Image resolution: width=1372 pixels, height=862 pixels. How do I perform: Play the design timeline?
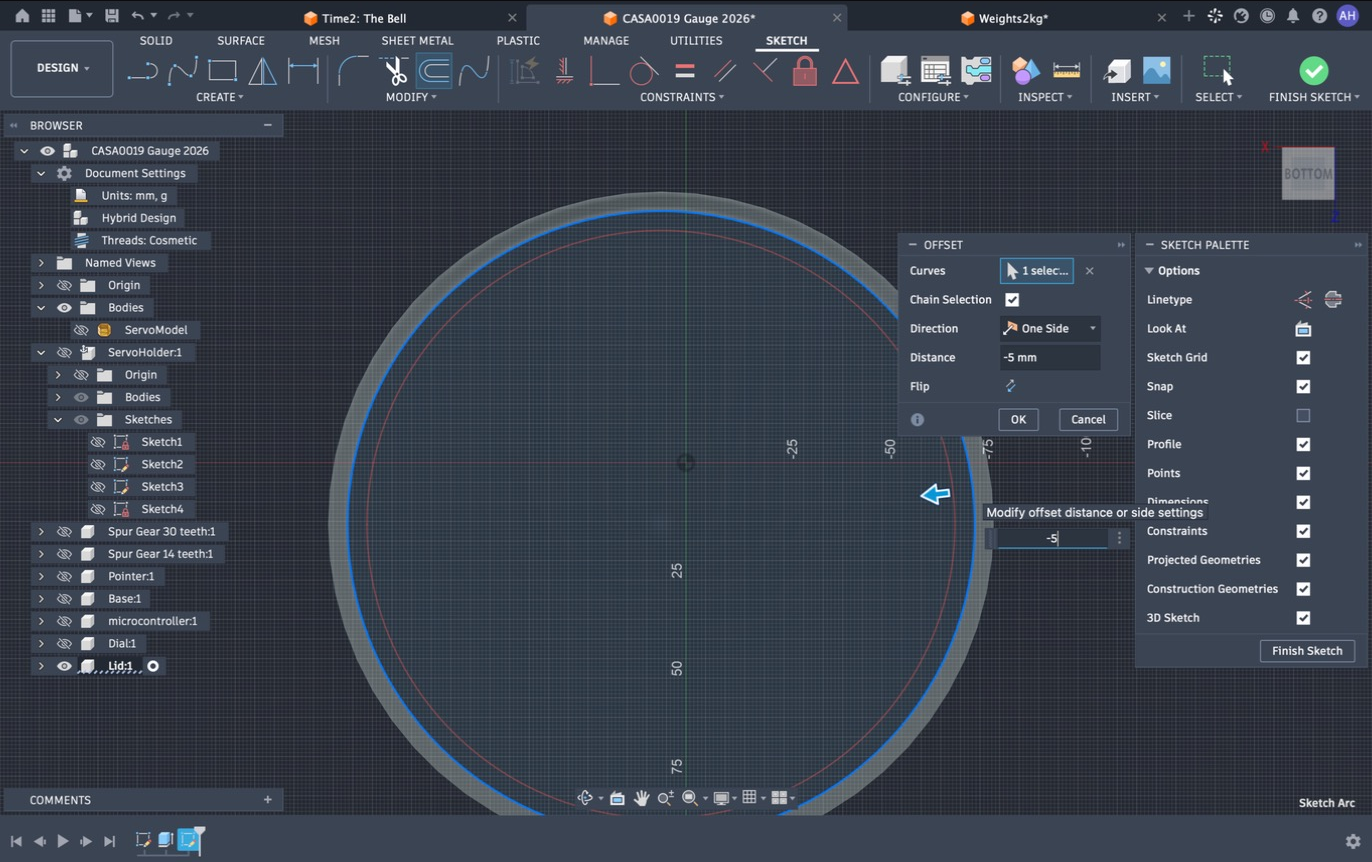tap(62, 841)
